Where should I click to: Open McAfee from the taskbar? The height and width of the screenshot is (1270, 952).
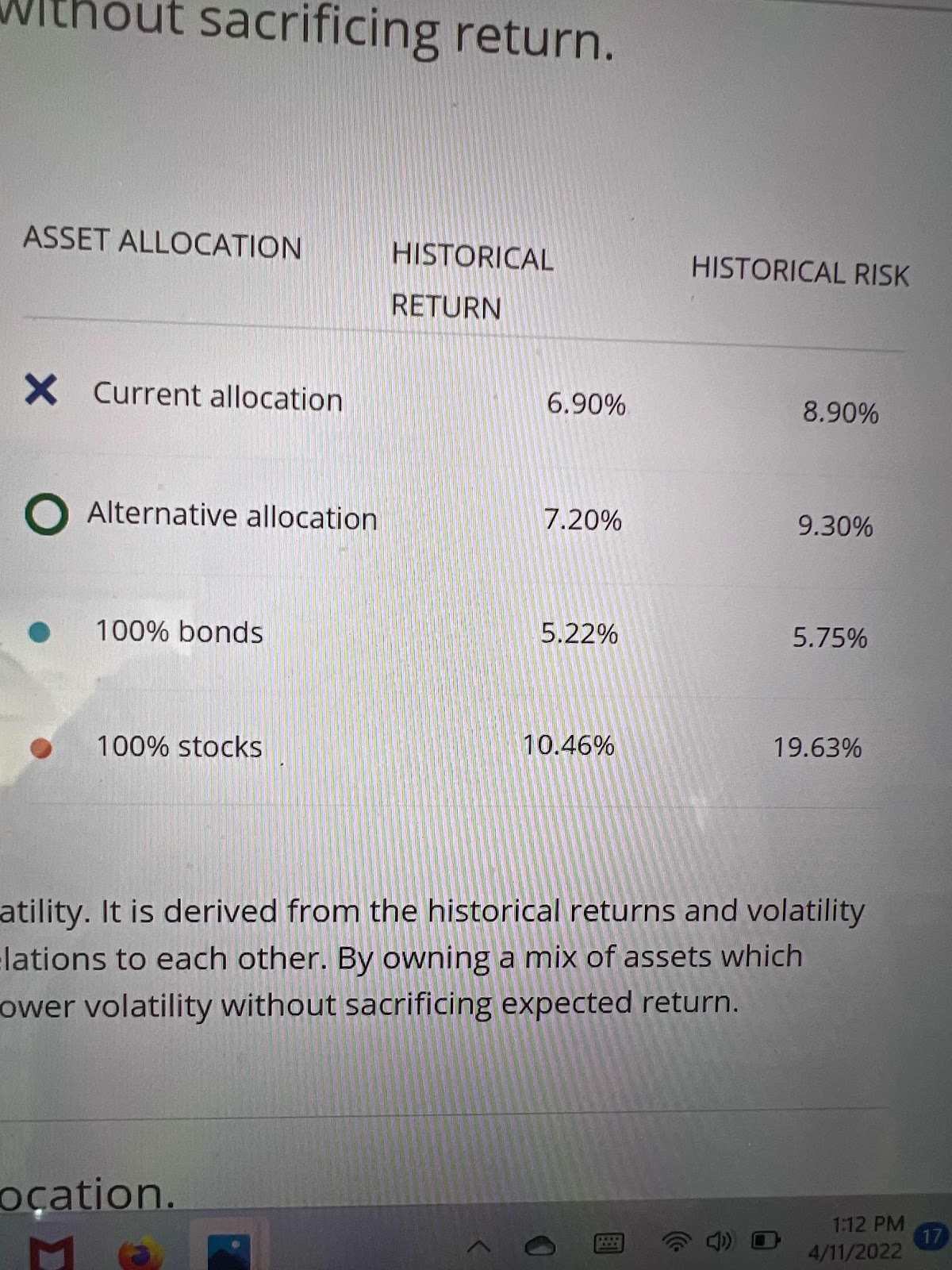coord(51,1253)
